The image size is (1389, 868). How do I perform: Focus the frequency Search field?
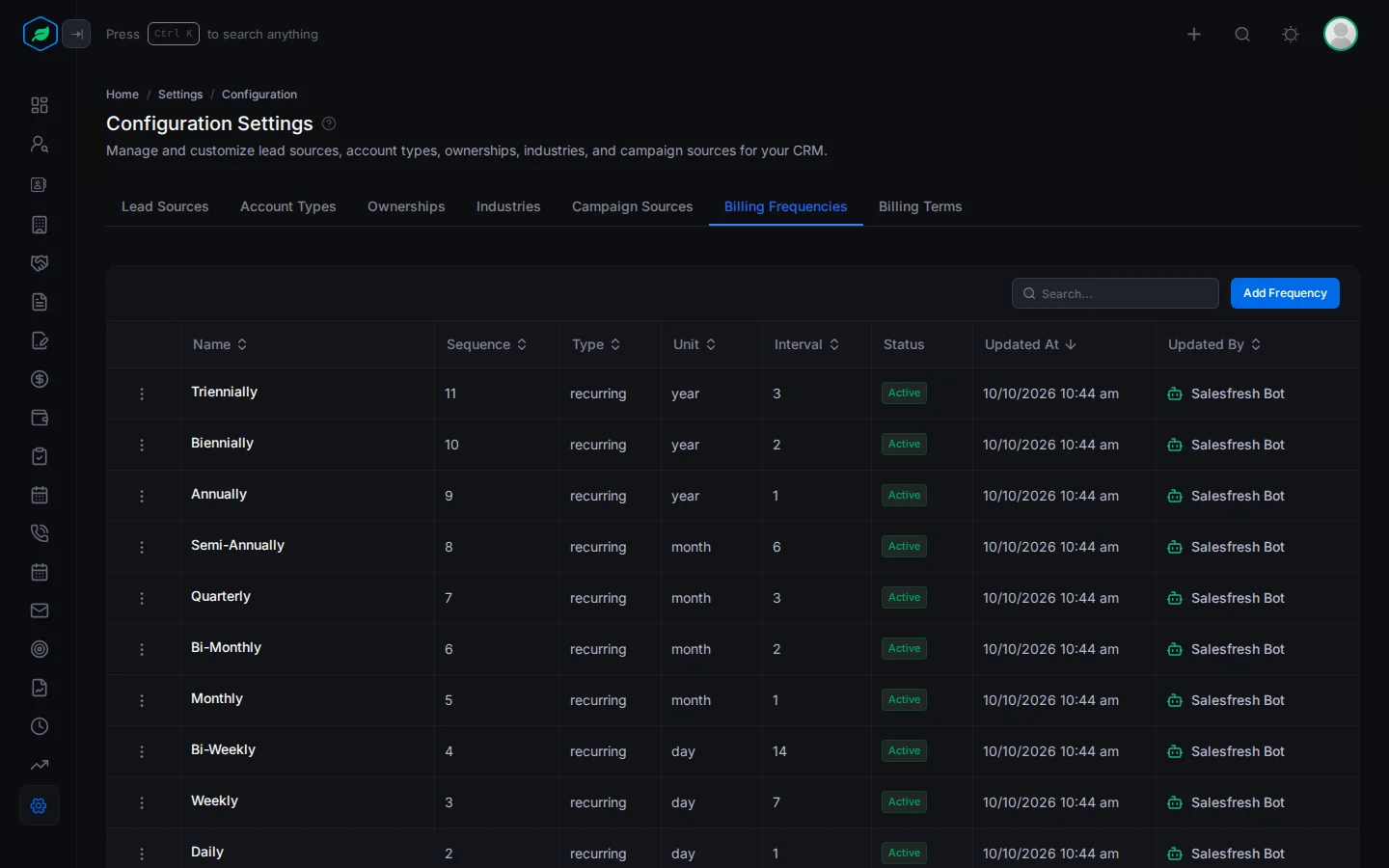point(1115,293)
